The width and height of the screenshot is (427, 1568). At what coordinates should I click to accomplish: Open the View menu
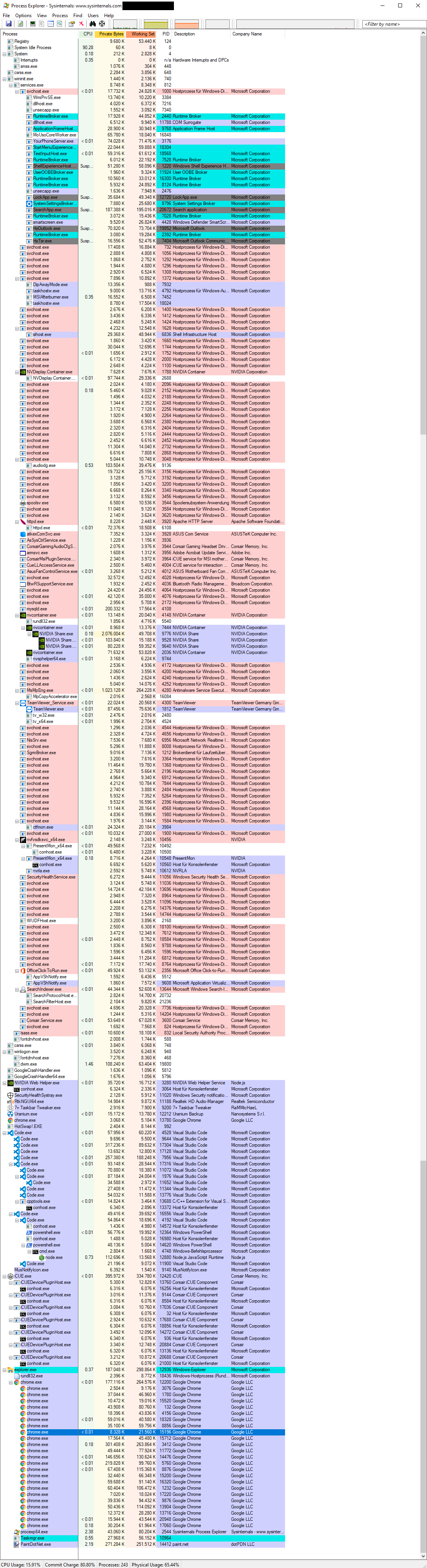coord(41,15)
